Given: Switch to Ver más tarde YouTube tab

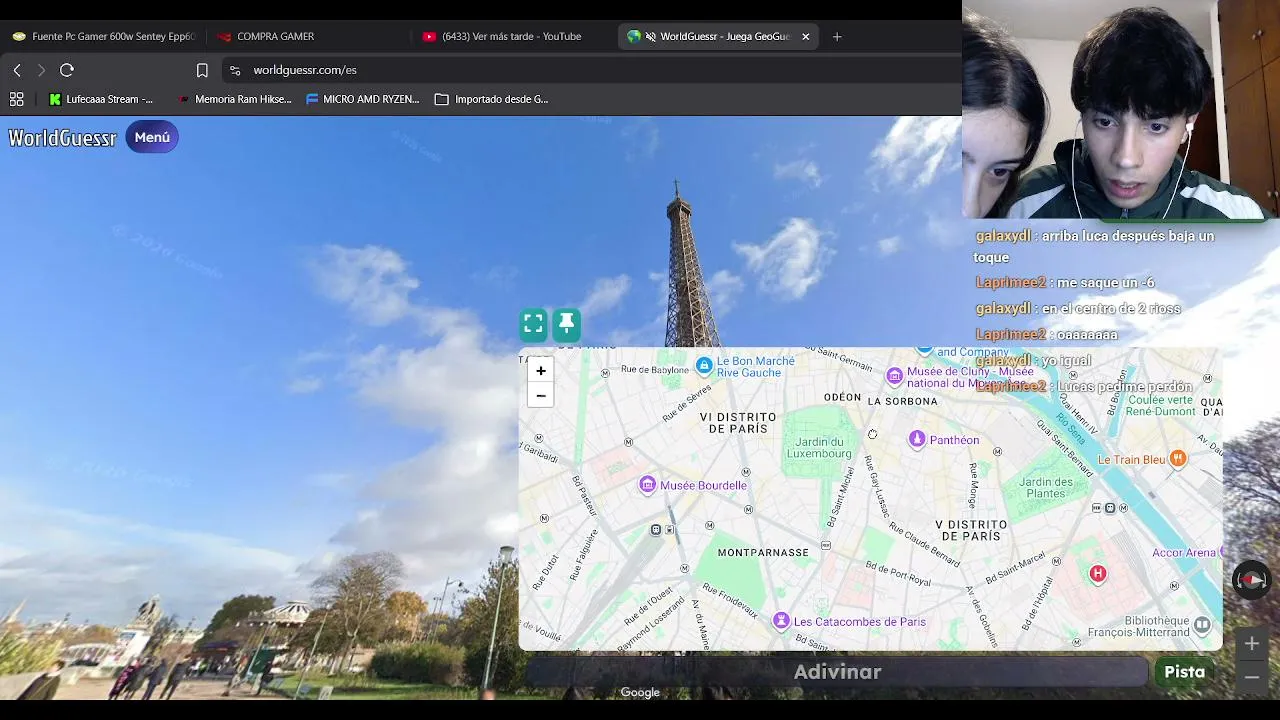Looking at the screenshot, I should tap(513, 37).
